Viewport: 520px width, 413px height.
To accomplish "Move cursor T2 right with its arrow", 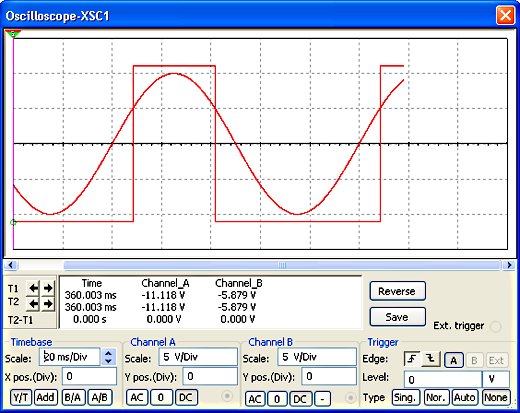I will (x=48, y=304).
